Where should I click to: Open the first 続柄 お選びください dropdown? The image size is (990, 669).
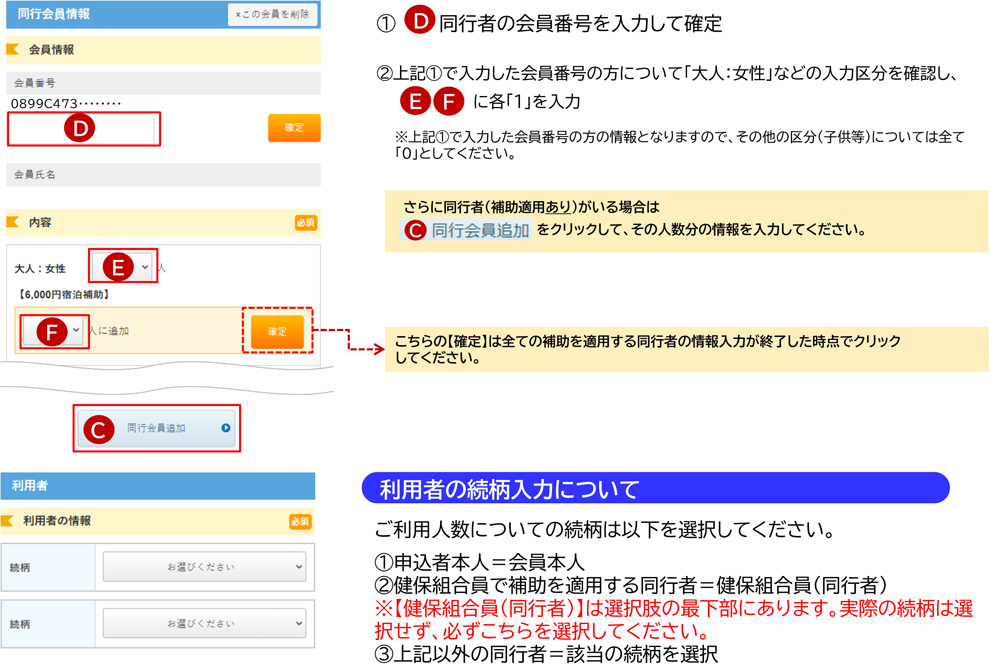[205, 567]
